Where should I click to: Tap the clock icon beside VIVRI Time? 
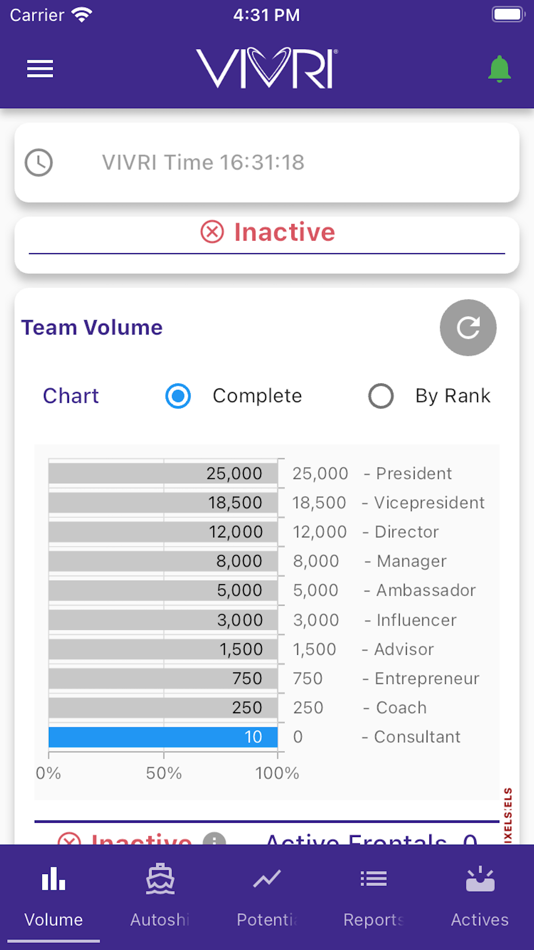39,162
